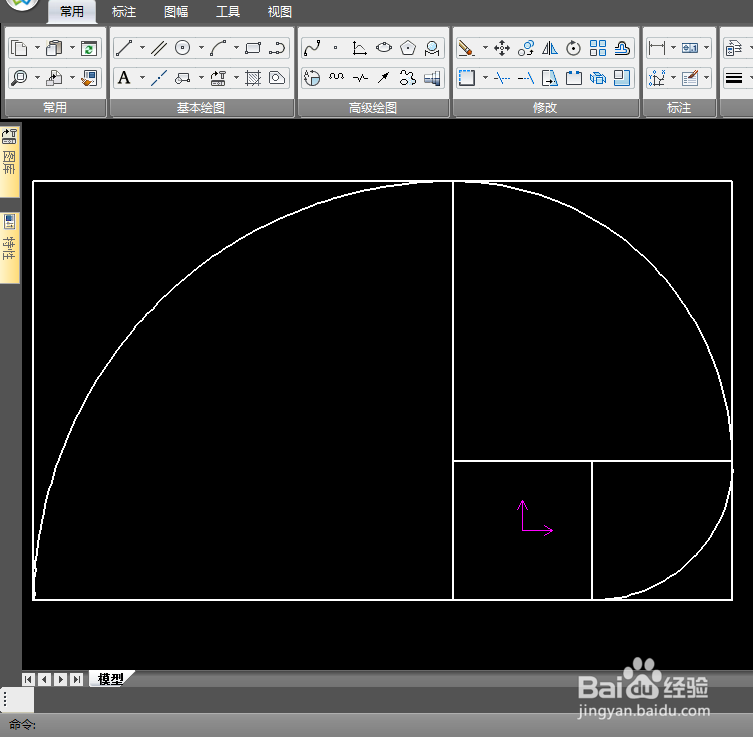The image size is (753, 737).
Task: Select the Spline curve tool
Action: tap(312, 48)
